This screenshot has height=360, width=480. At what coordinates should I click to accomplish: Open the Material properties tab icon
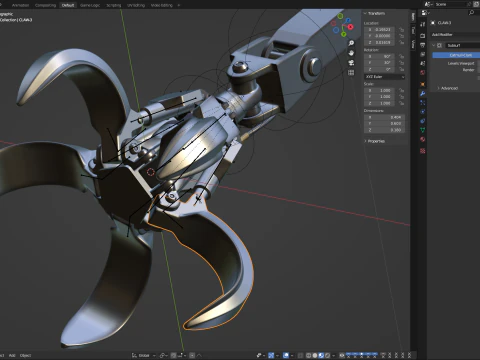(x=423, y=139)
